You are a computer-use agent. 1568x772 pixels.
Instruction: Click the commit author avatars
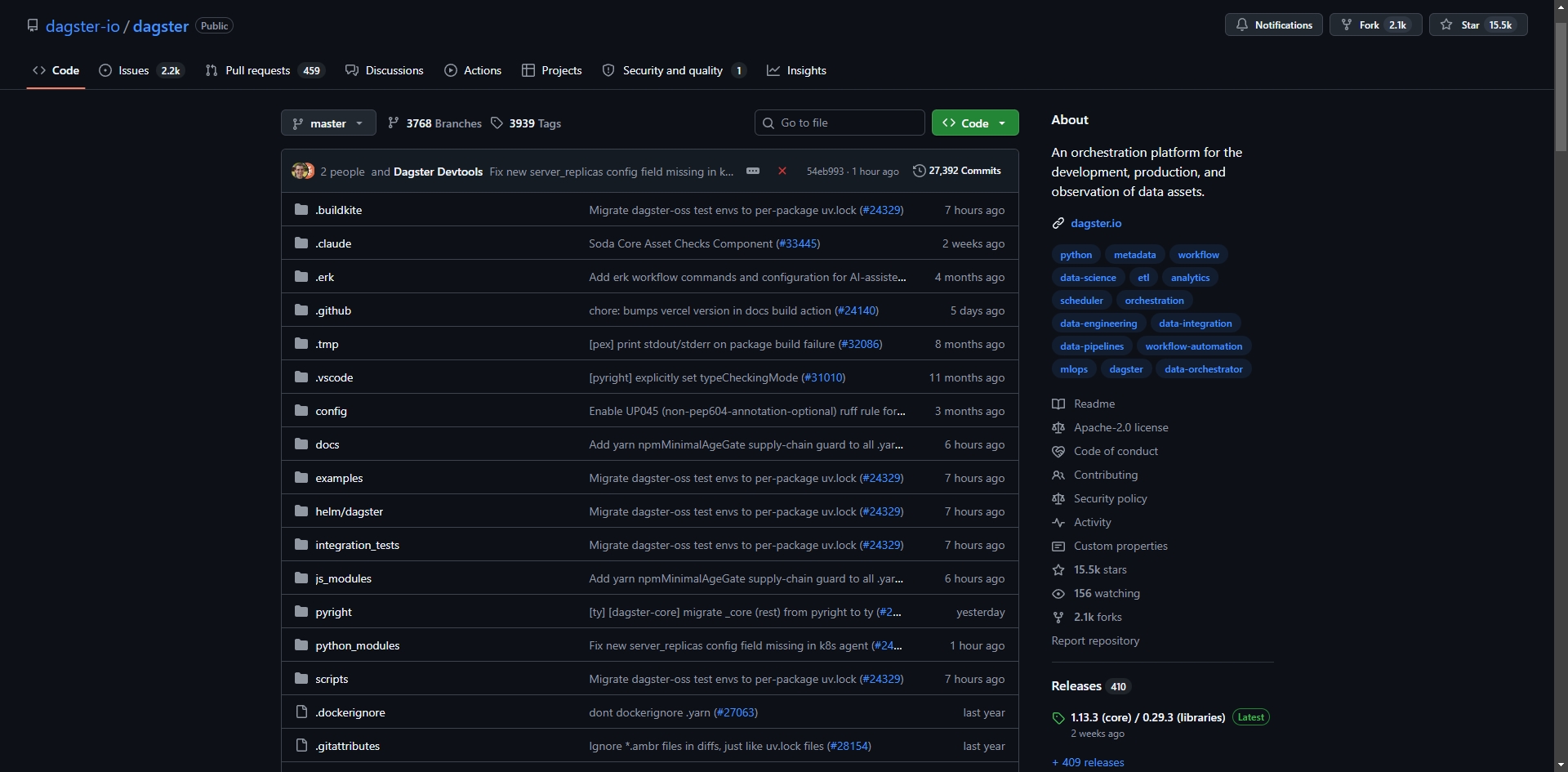303,171
